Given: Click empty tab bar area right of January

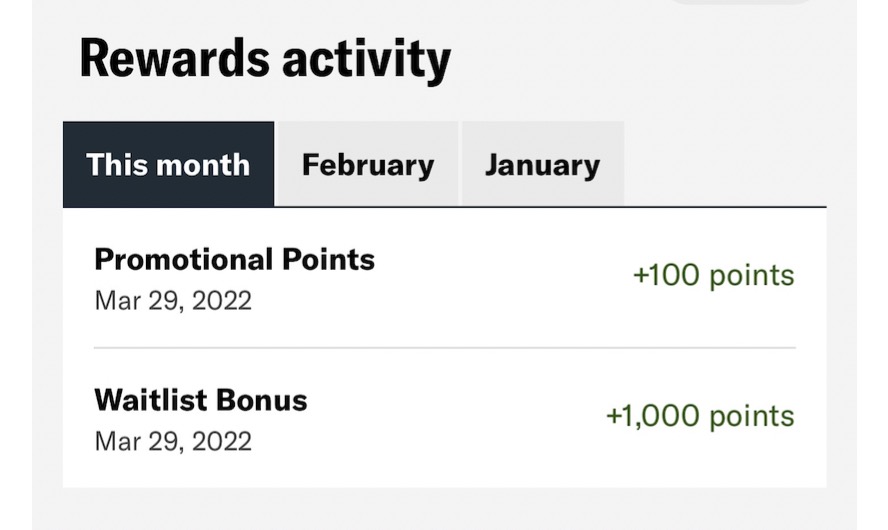Looking at the screenshot, I should (x=725, y=164).
